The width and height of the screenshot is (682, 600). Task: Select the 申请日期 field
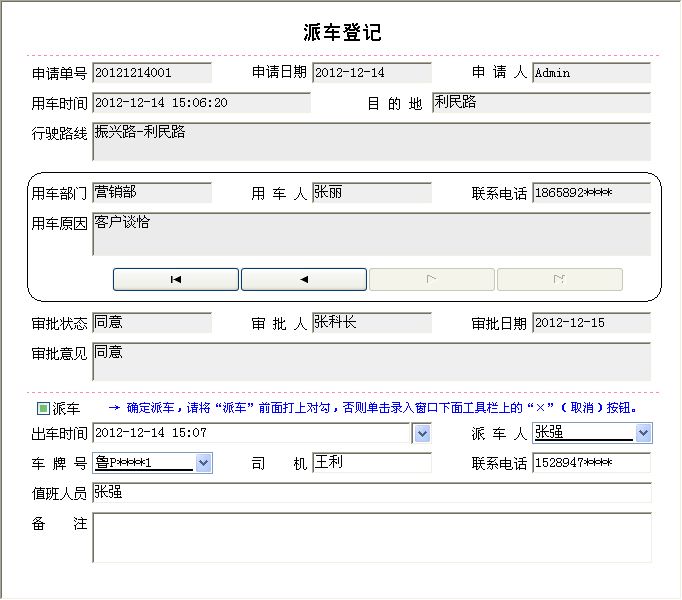click(x=372, y=73)
